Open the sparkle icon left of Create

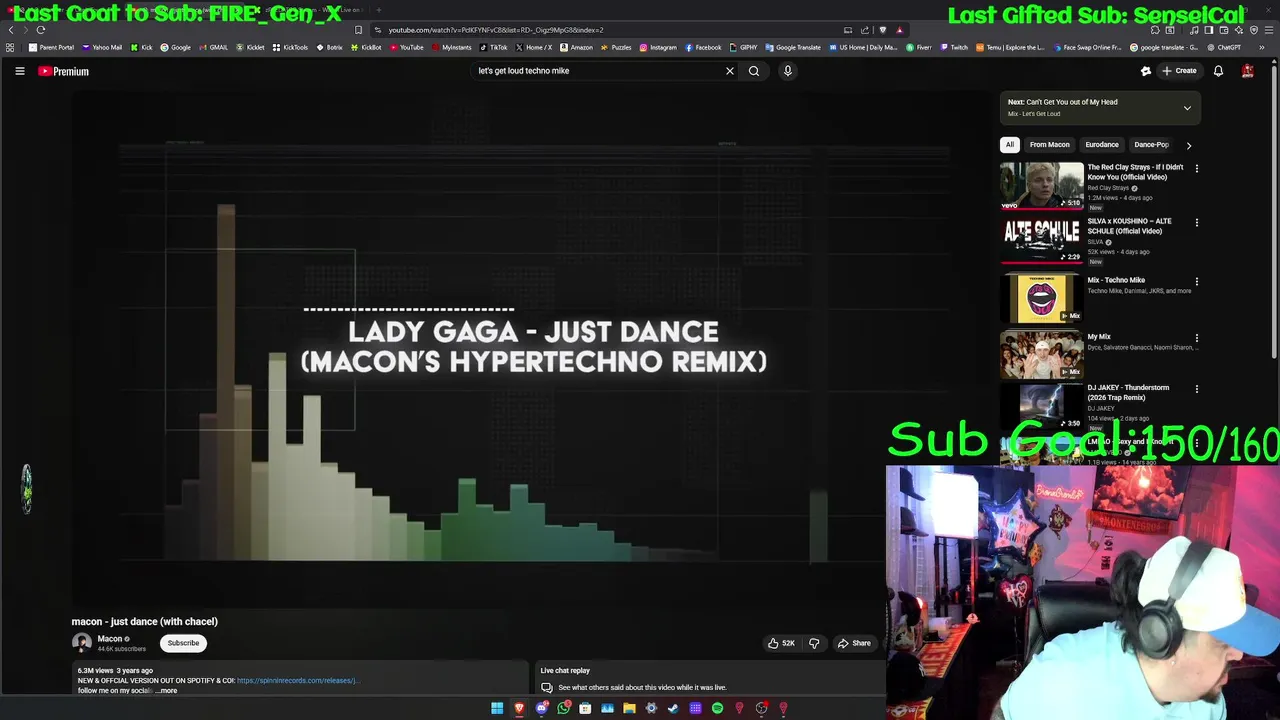[x=1146, y=71]
